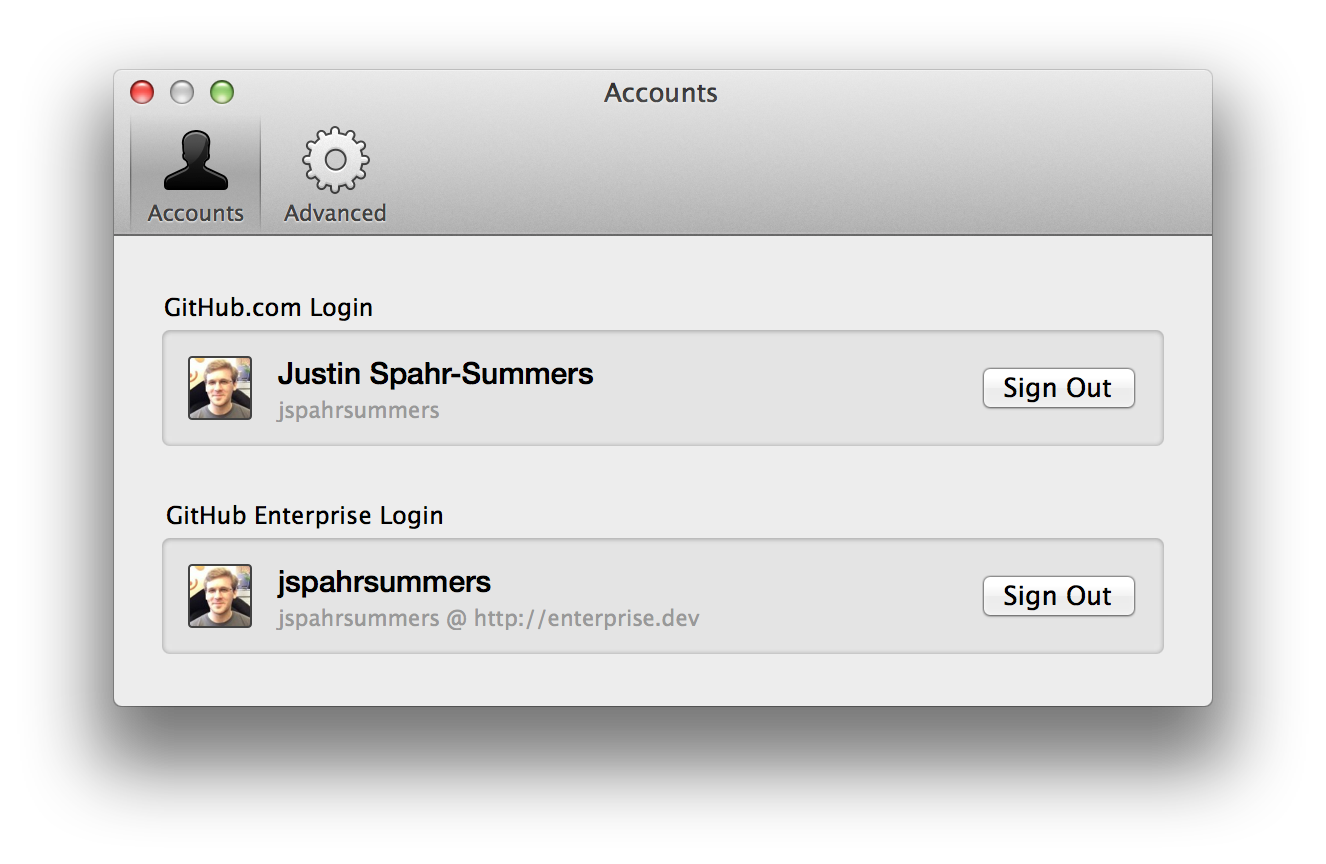Screen dimensions: 1326x864
Task: Click the http://enterprise.dev address text
Action: (586, 618)
